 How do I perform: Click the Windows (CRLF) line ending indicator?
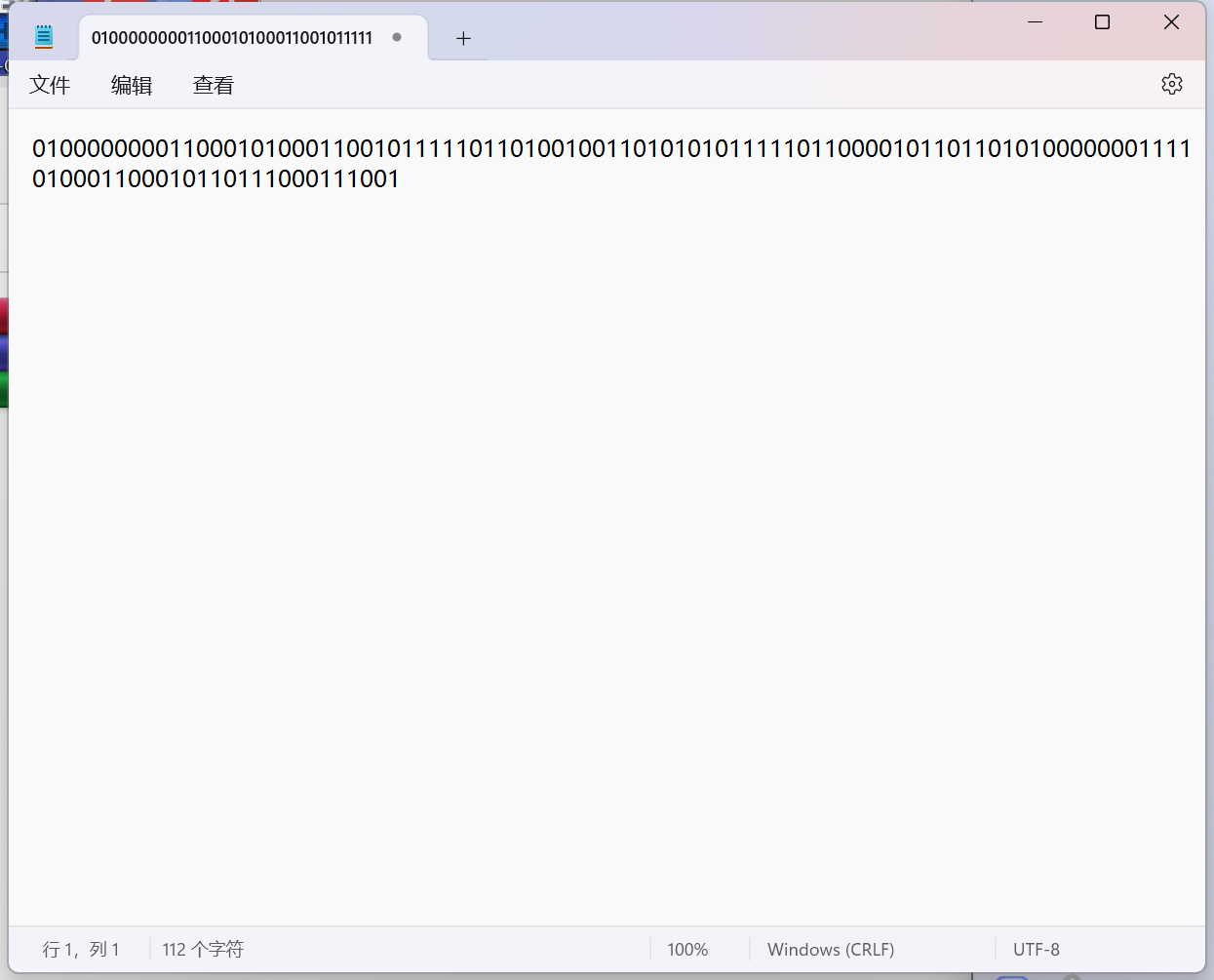click(x=831, y=949)
